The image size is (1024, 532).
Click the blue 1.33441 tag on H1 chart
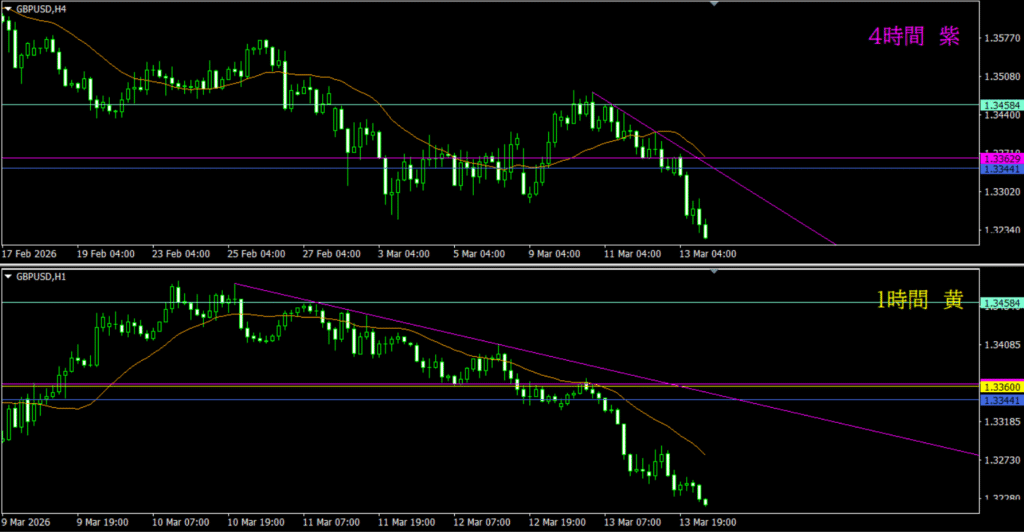click(1001, 400)
